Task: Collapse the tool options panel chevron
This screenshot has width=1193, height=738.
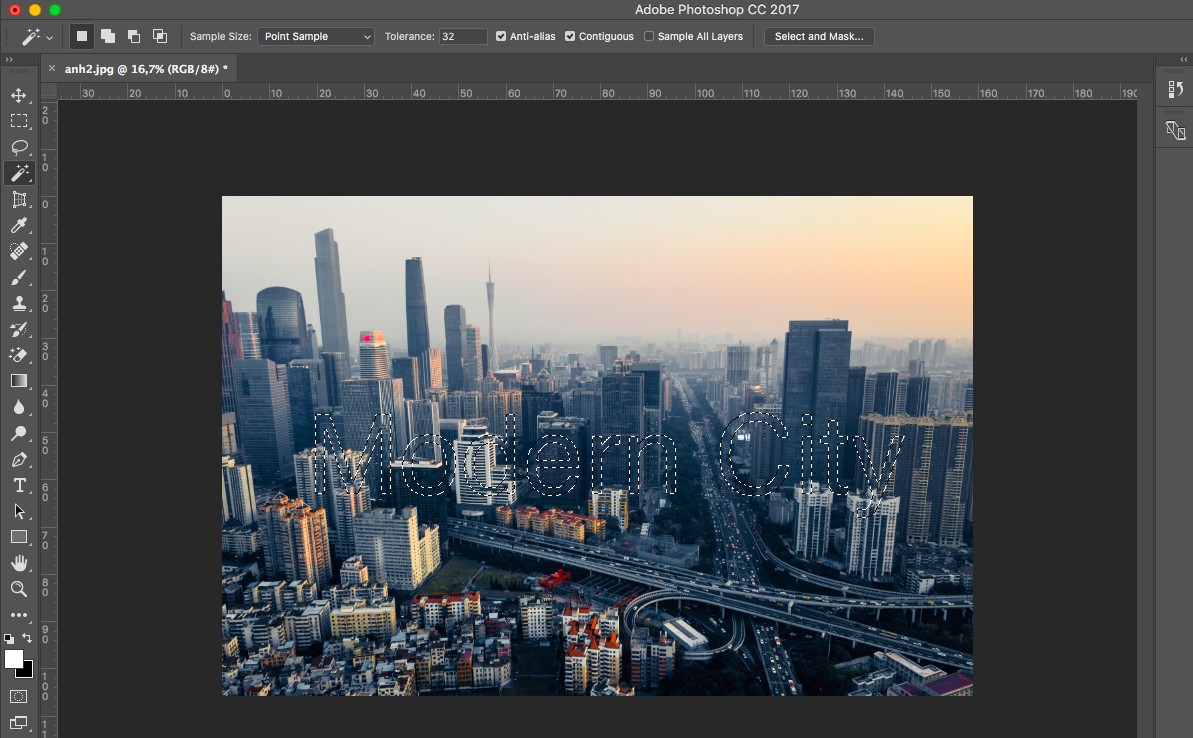Action: [11, 59]
